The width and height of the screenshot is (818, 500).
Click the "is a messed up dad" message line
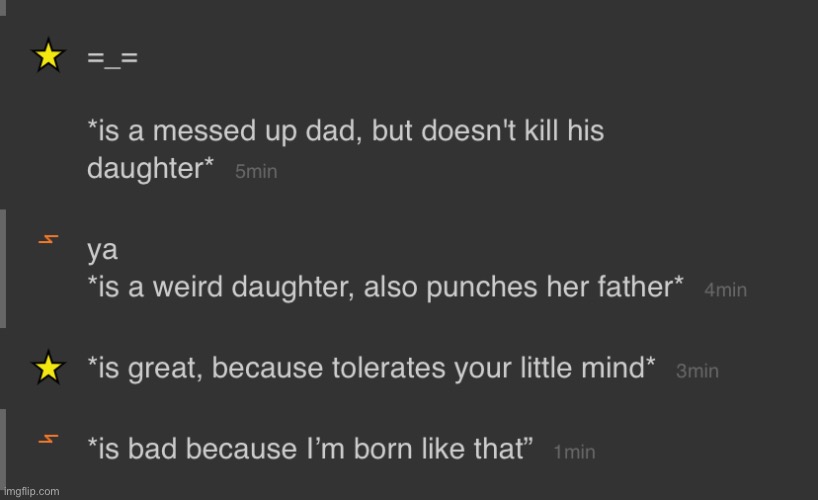[345, 130]
